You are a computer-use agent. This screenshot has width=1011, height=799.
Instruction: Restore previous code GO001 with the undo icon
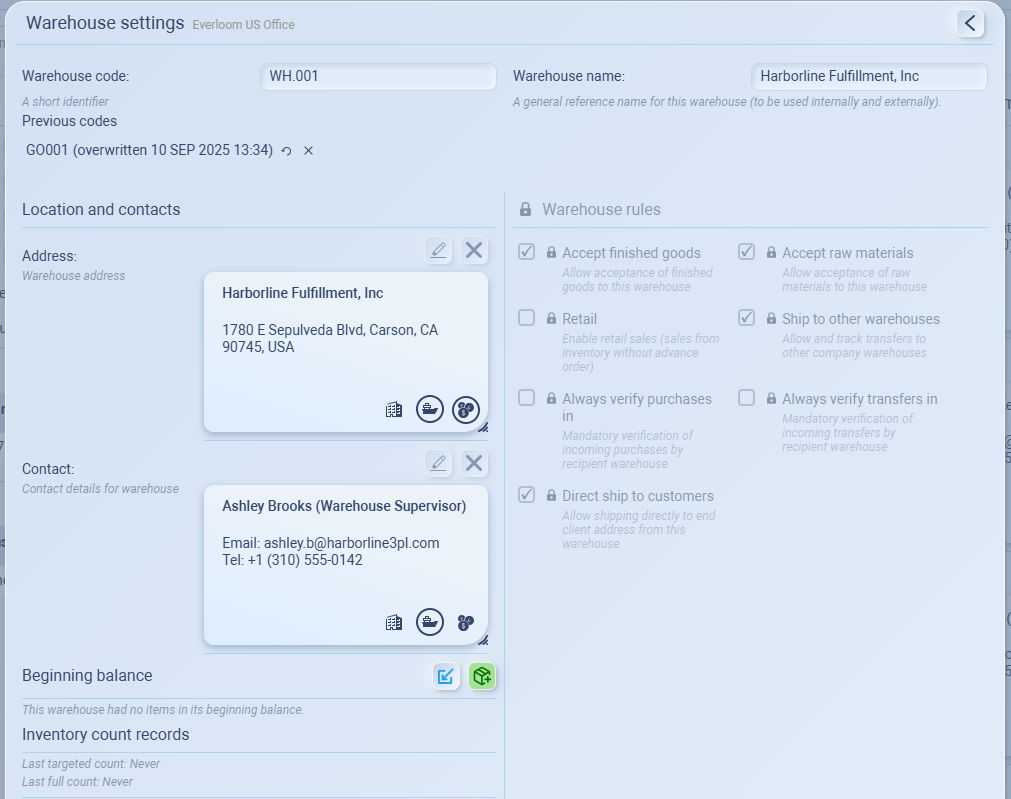pyautogui.click(x=287, y=151)
